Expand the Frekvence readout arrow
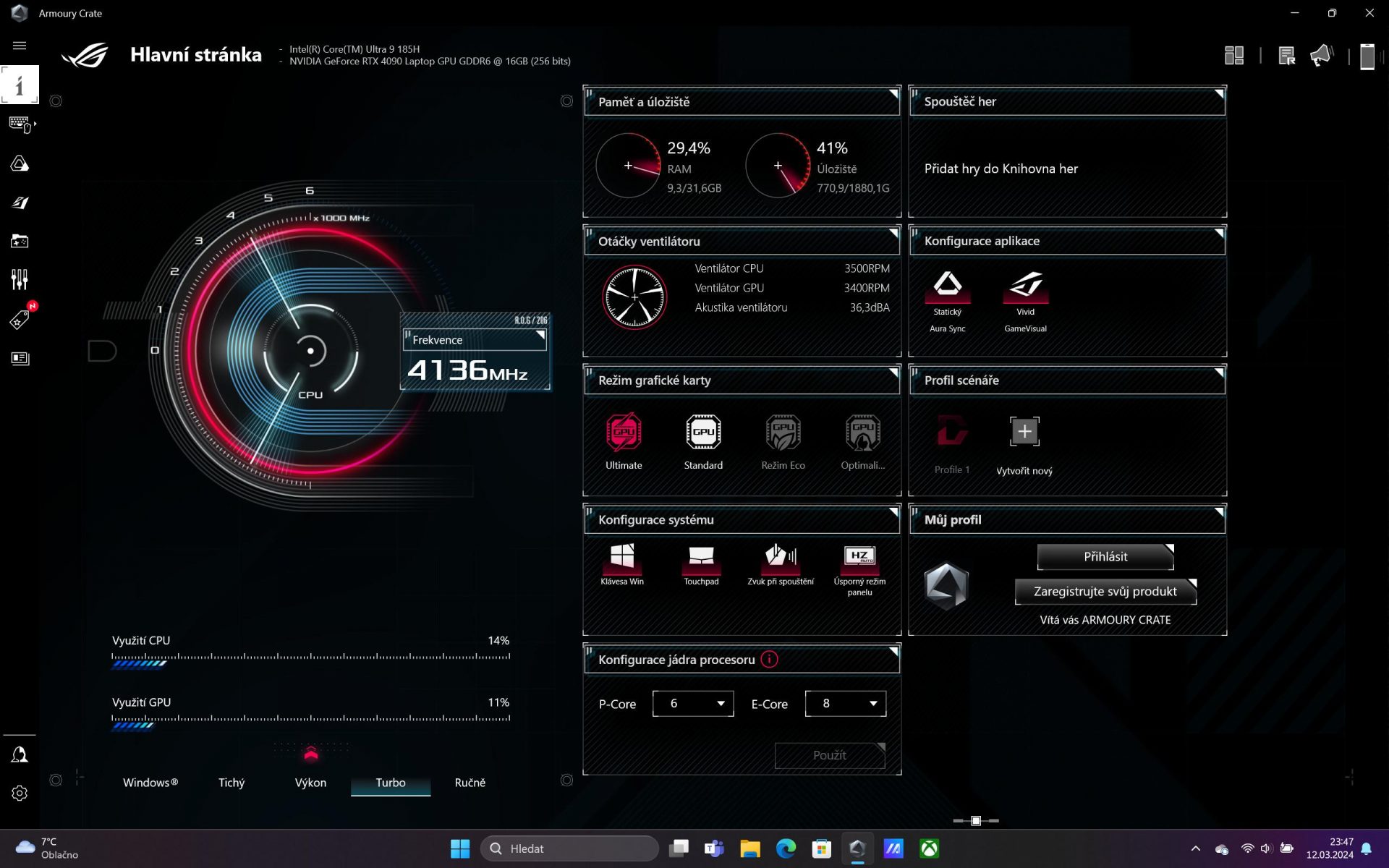Viewport: 1389px width, 868px height. tap(540, 335)
